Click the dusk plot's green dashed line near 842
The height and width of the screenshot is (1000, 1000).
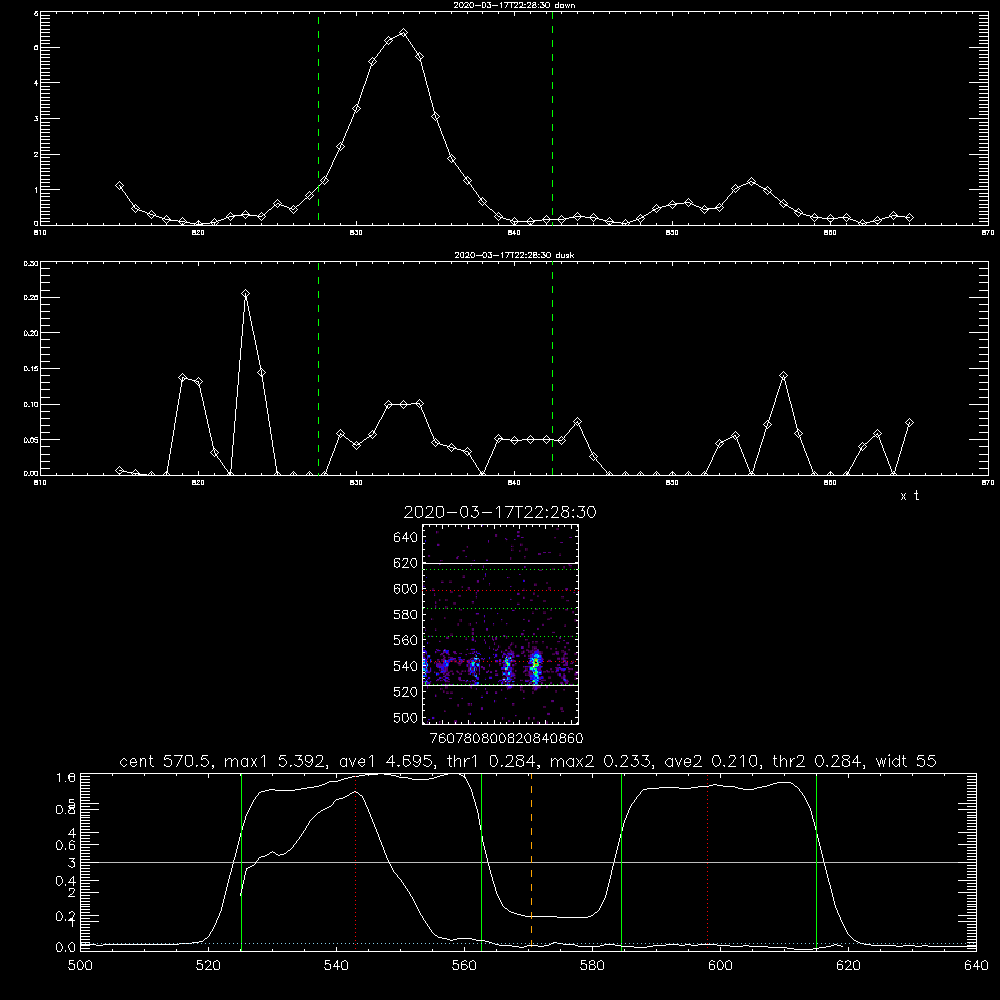(x=552, y=368)
